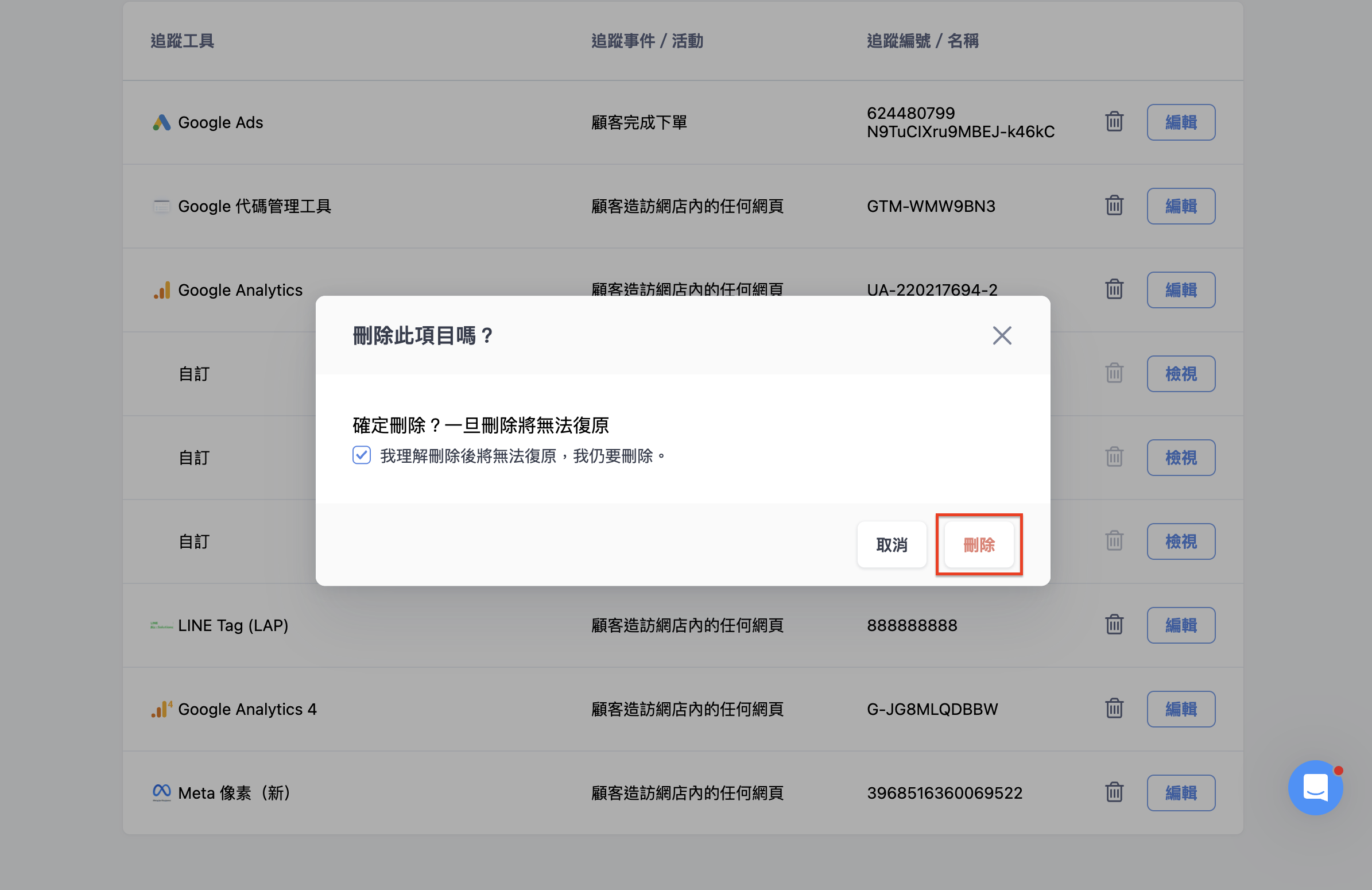1372x890 pixels.
Task: View the third 自訂 tracker with 檢視
Action: coord(1181,541)
